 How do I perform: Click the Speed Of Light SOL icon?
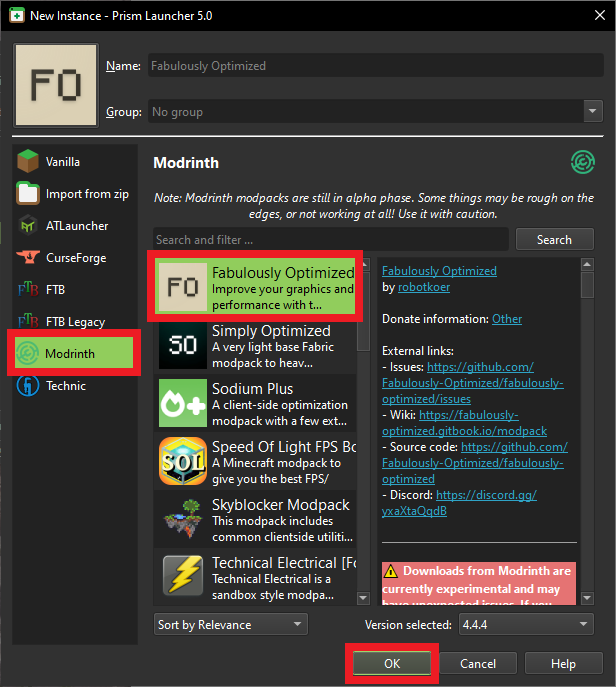click(x=183, y=461)
